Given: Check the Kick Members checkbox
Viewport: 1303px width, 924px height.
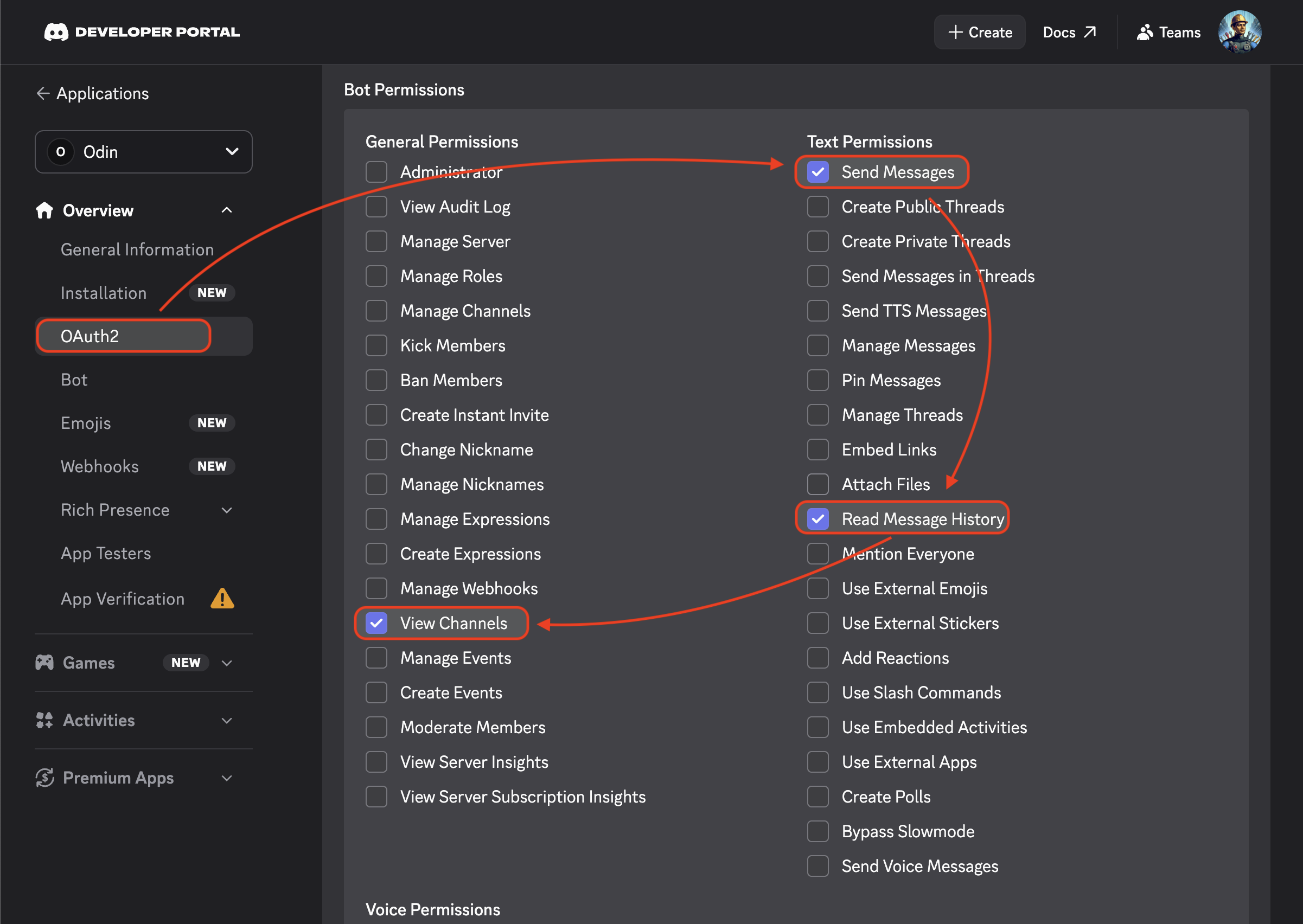Looking at the screenshot, I should [376, 345].
